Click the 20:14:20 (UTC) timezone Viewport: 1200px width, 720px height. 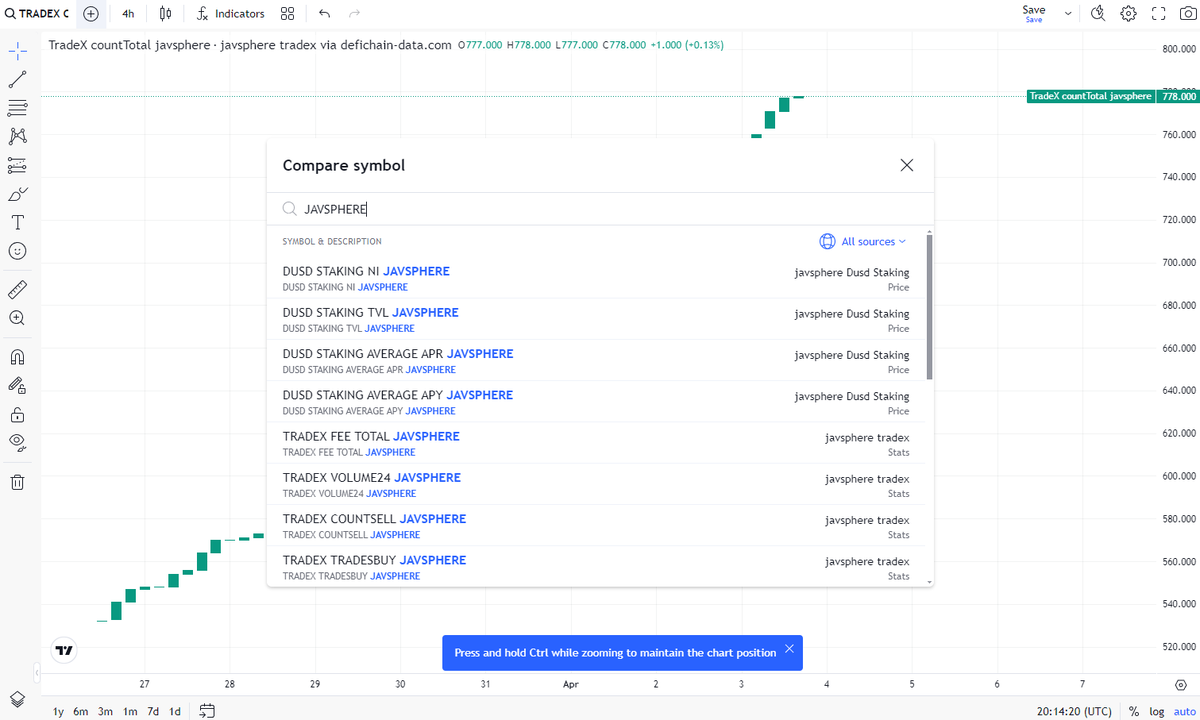[1074, 711]
